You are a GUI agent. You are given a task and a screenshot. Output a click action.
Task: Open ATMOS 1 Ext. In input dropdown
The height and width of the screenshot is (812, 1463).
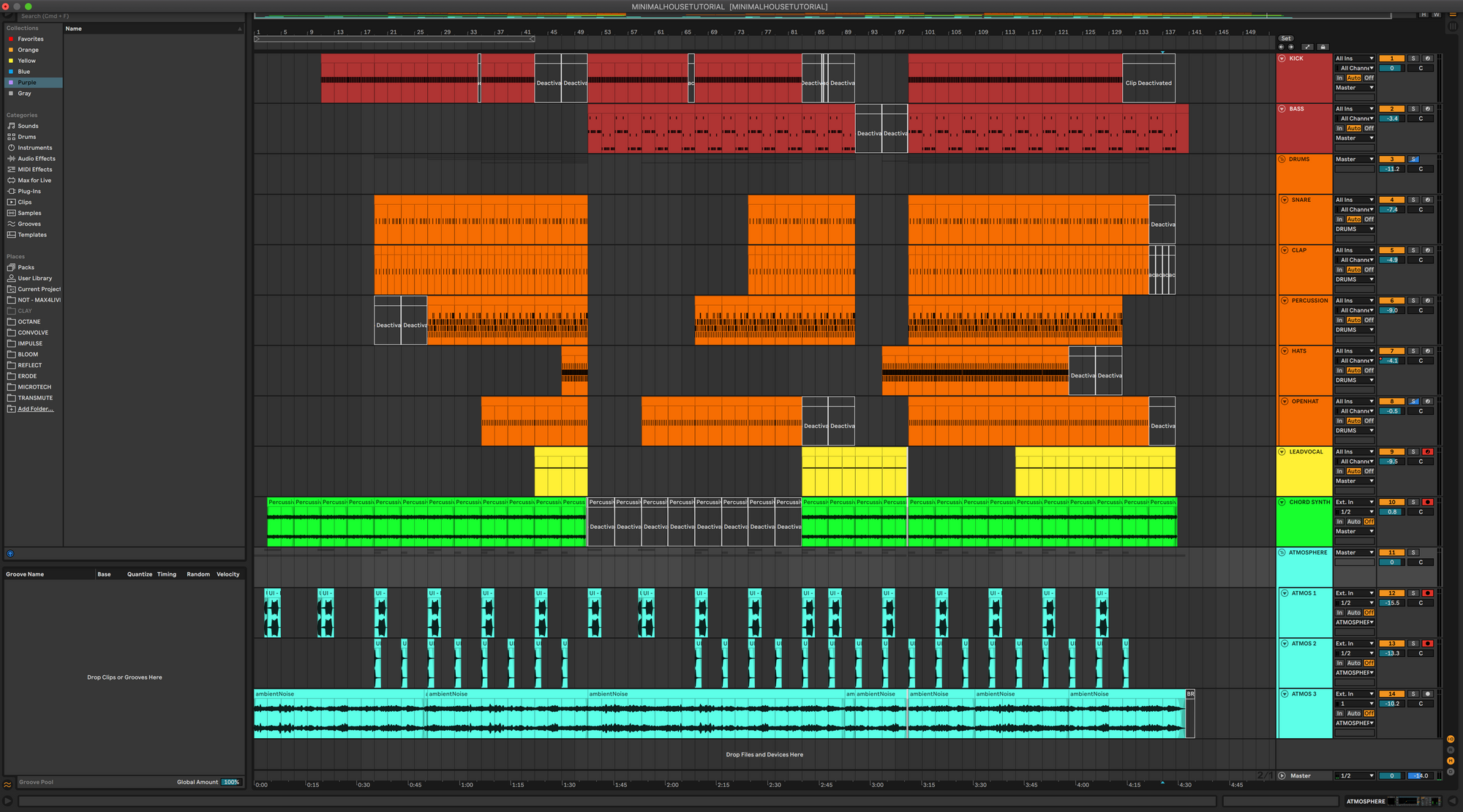pos(1354,593)
